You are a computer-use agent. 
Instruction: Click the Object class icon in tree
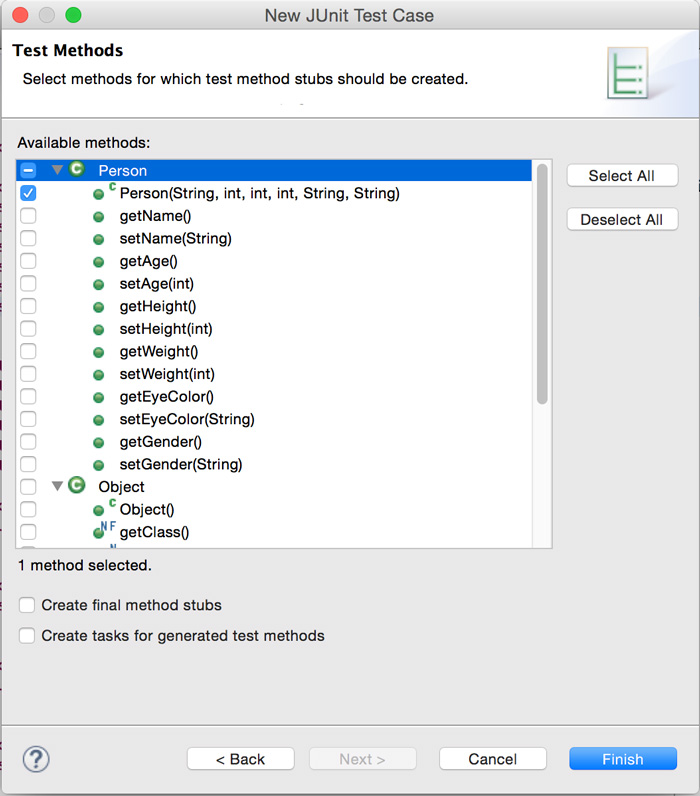click(x=77, y=487)
